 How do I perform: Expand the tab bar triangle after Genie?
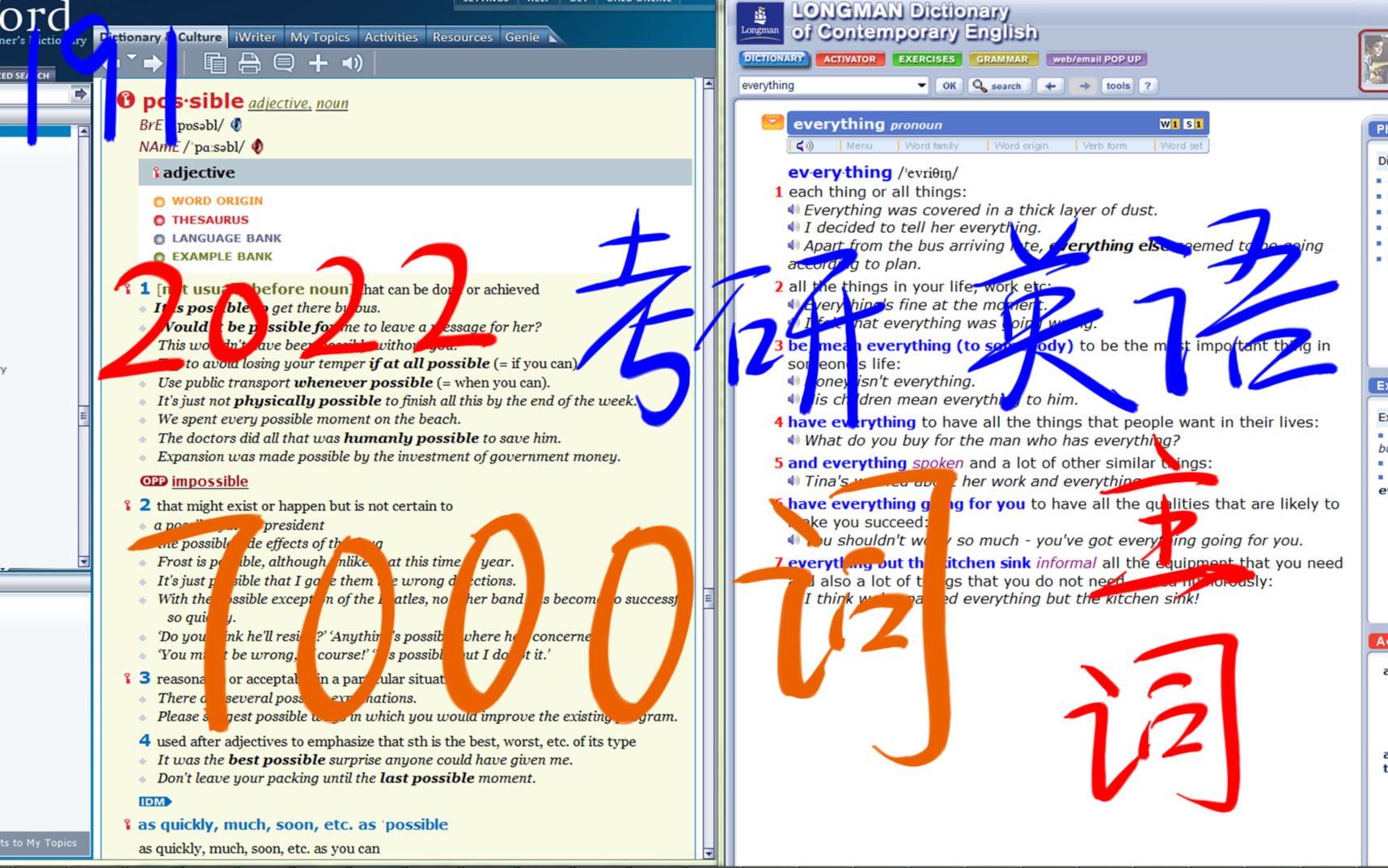tap(553, 37)
